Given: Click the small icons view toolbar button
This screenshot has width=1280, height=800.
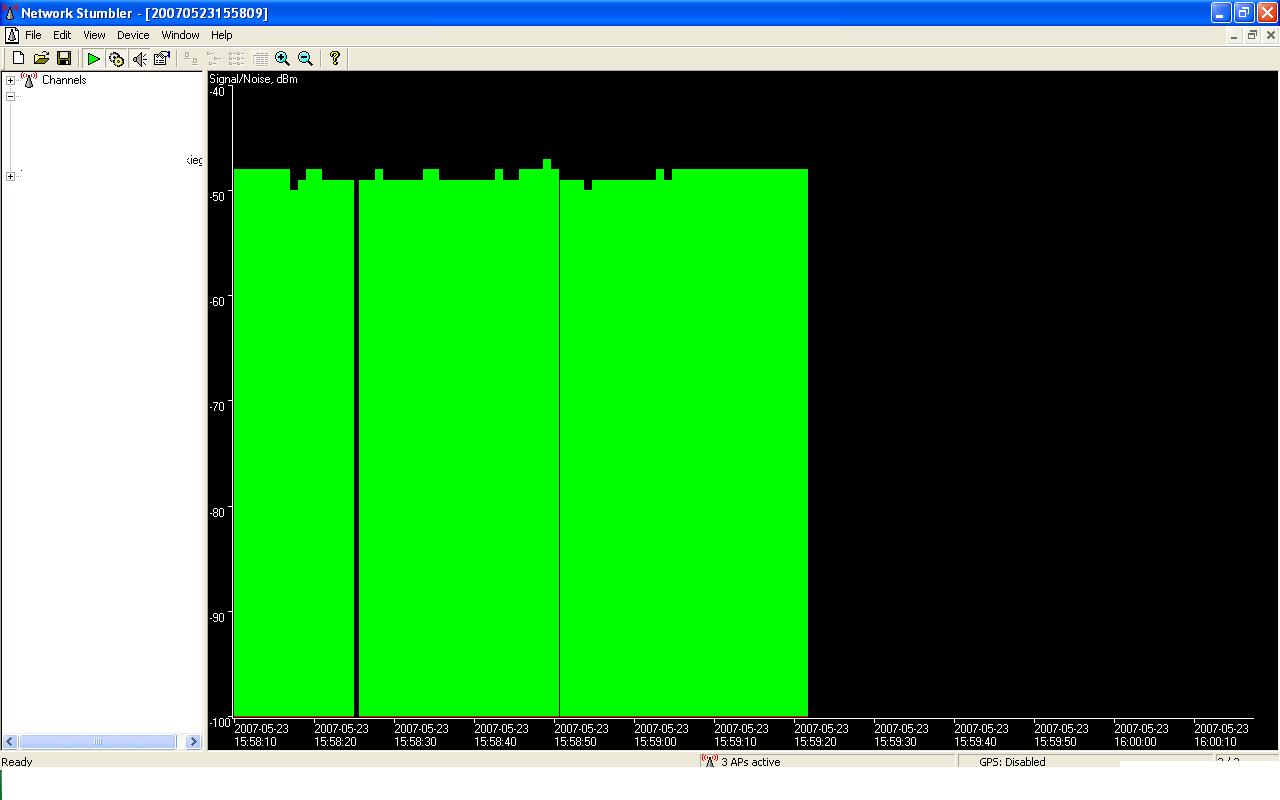Looking at the screenshot, I should (x=214, y=59).
